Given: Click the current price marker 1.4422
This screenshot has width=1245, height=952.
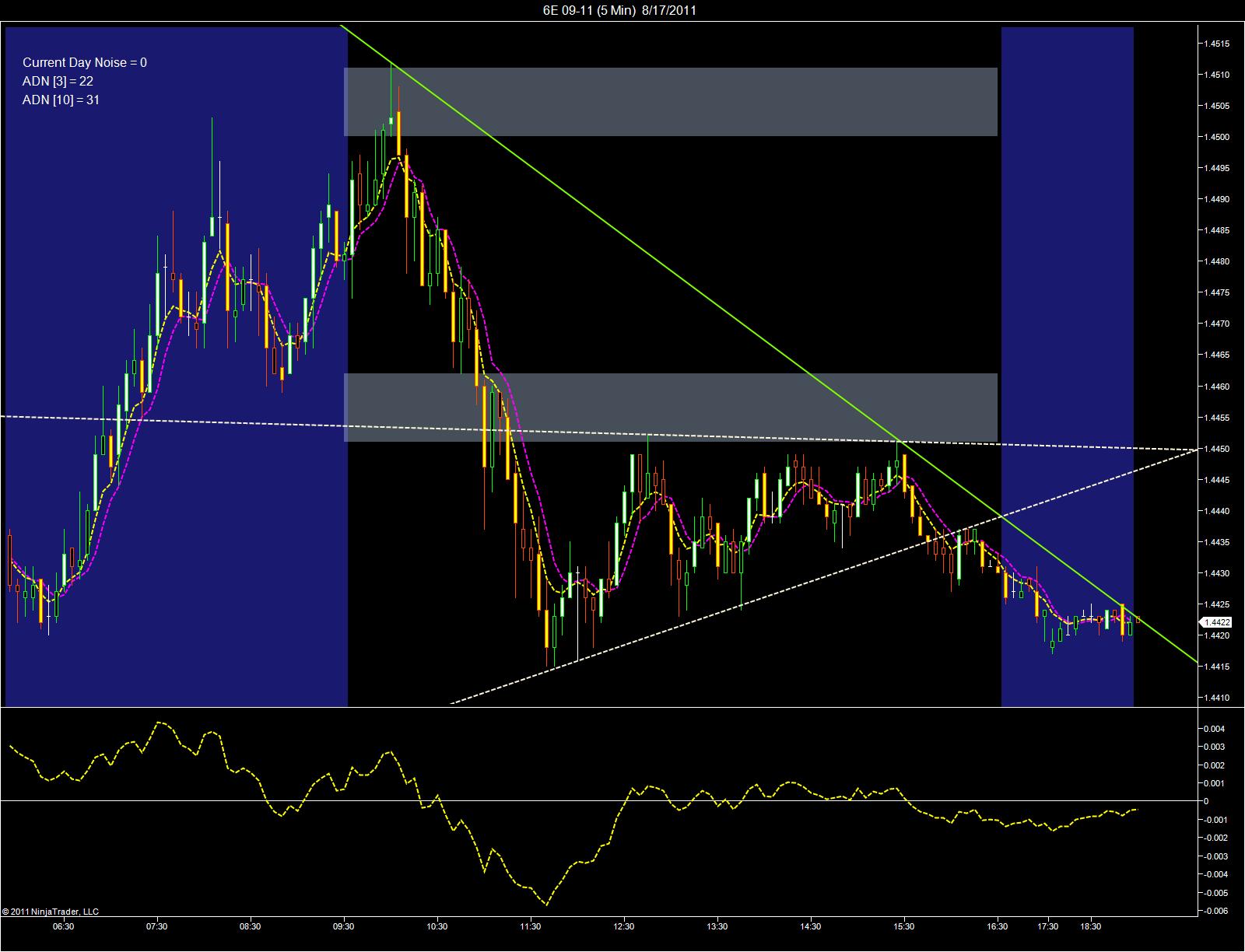Looking at the screenshot, I should (1216, 622).
